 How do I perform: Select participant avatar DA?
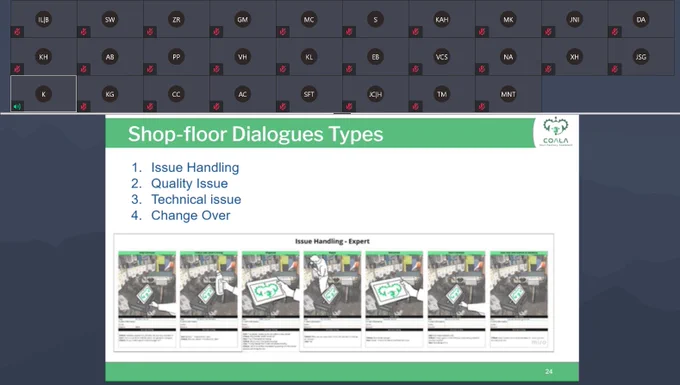[641, 20]
